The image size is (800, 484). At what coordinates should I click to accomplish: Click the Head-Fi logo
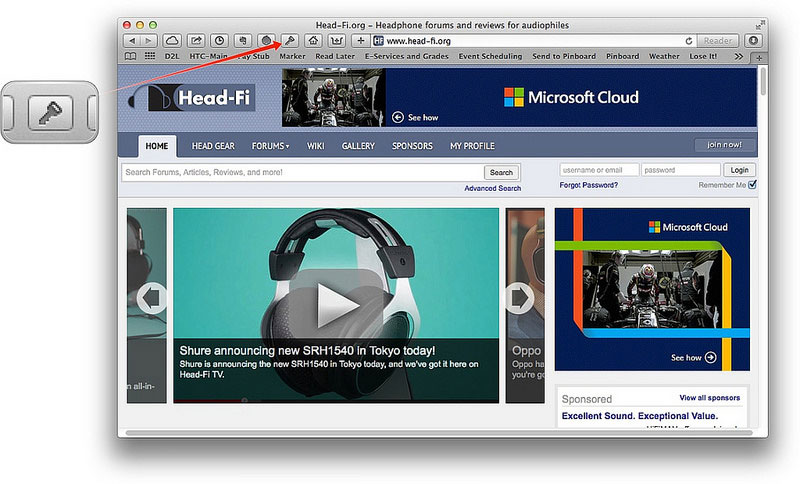(192, 97)
